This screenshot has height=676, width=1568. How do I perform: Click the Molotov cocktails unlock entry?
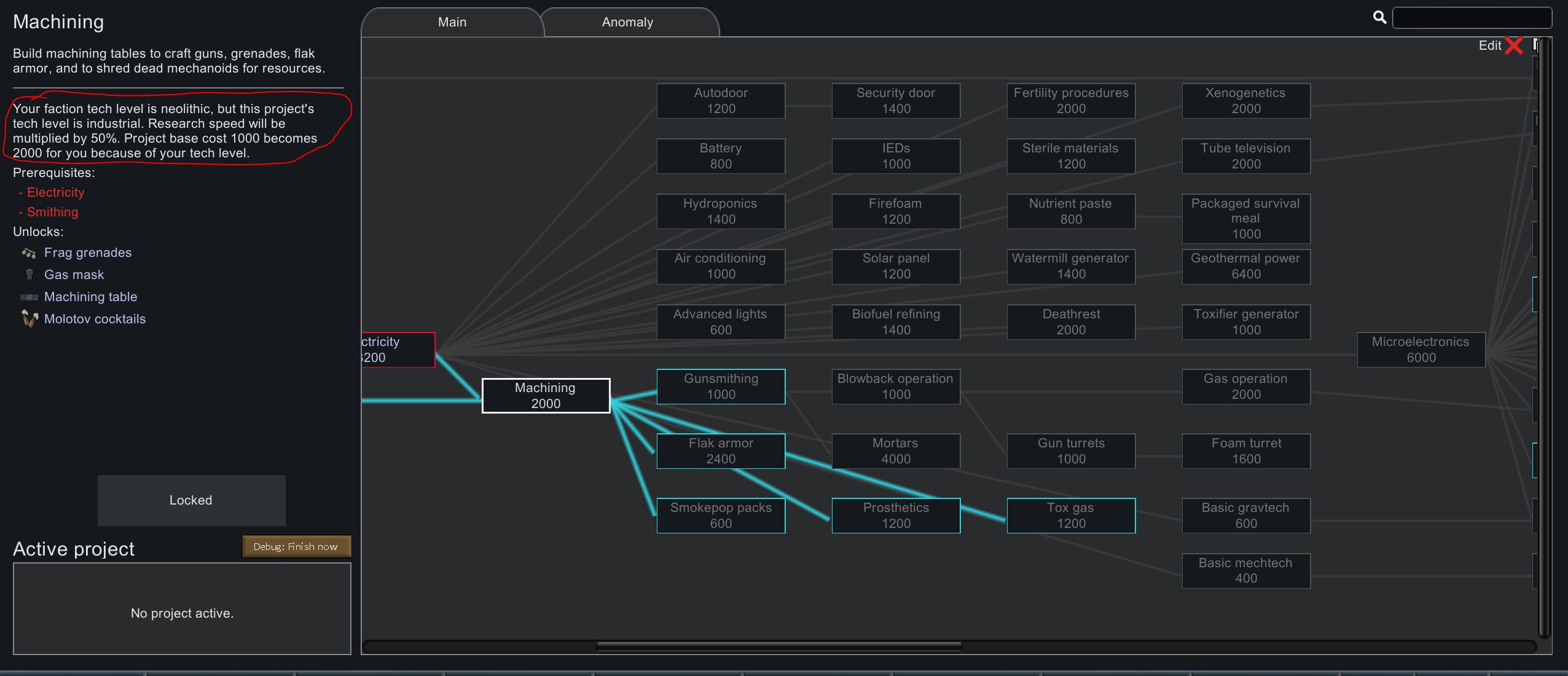[x=95, y=319]
